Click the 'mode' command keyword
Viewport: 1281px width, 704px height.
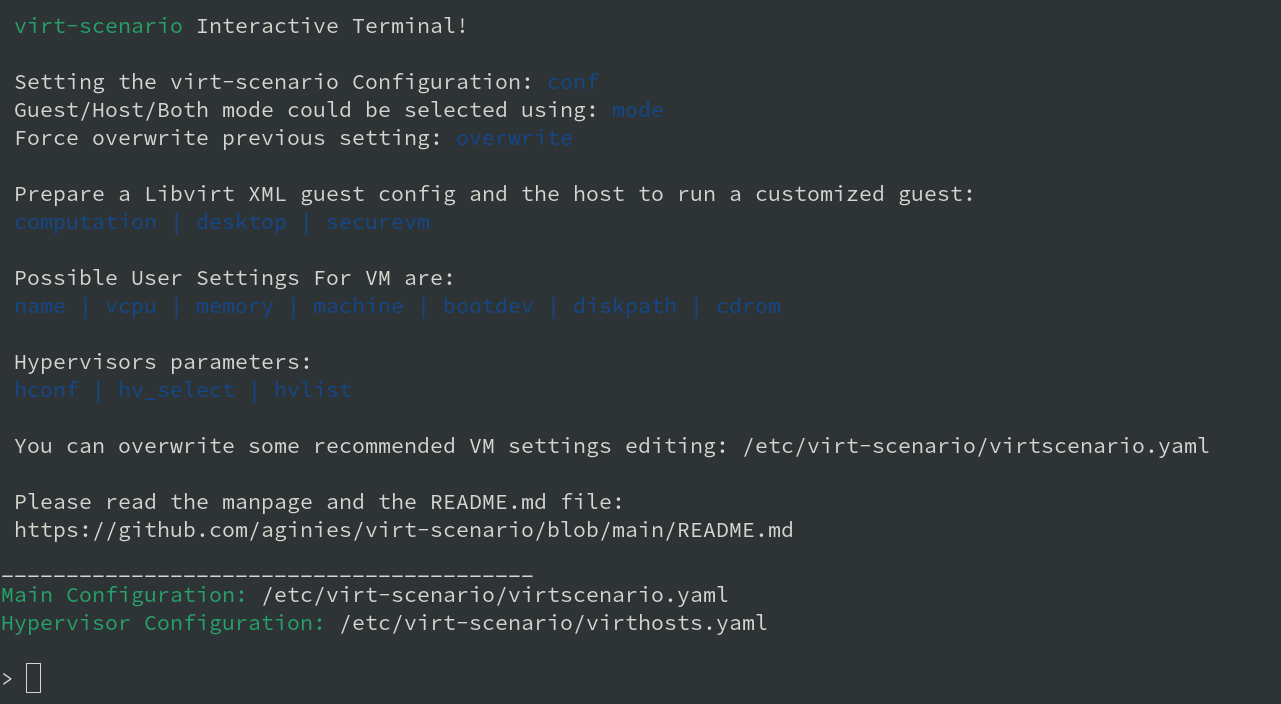(638, 110)
